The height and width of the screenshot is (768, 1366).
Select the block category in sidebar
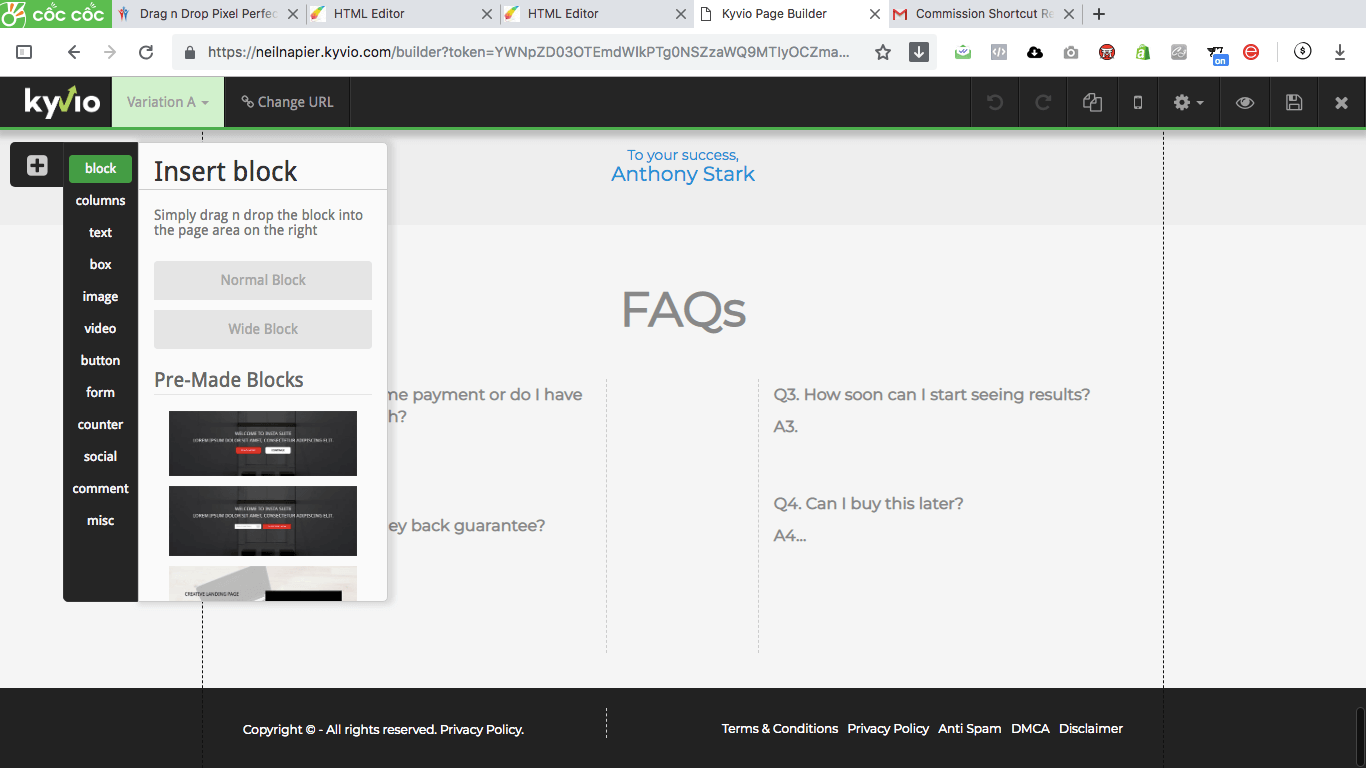pyautogui.click(x=100, y=168)
